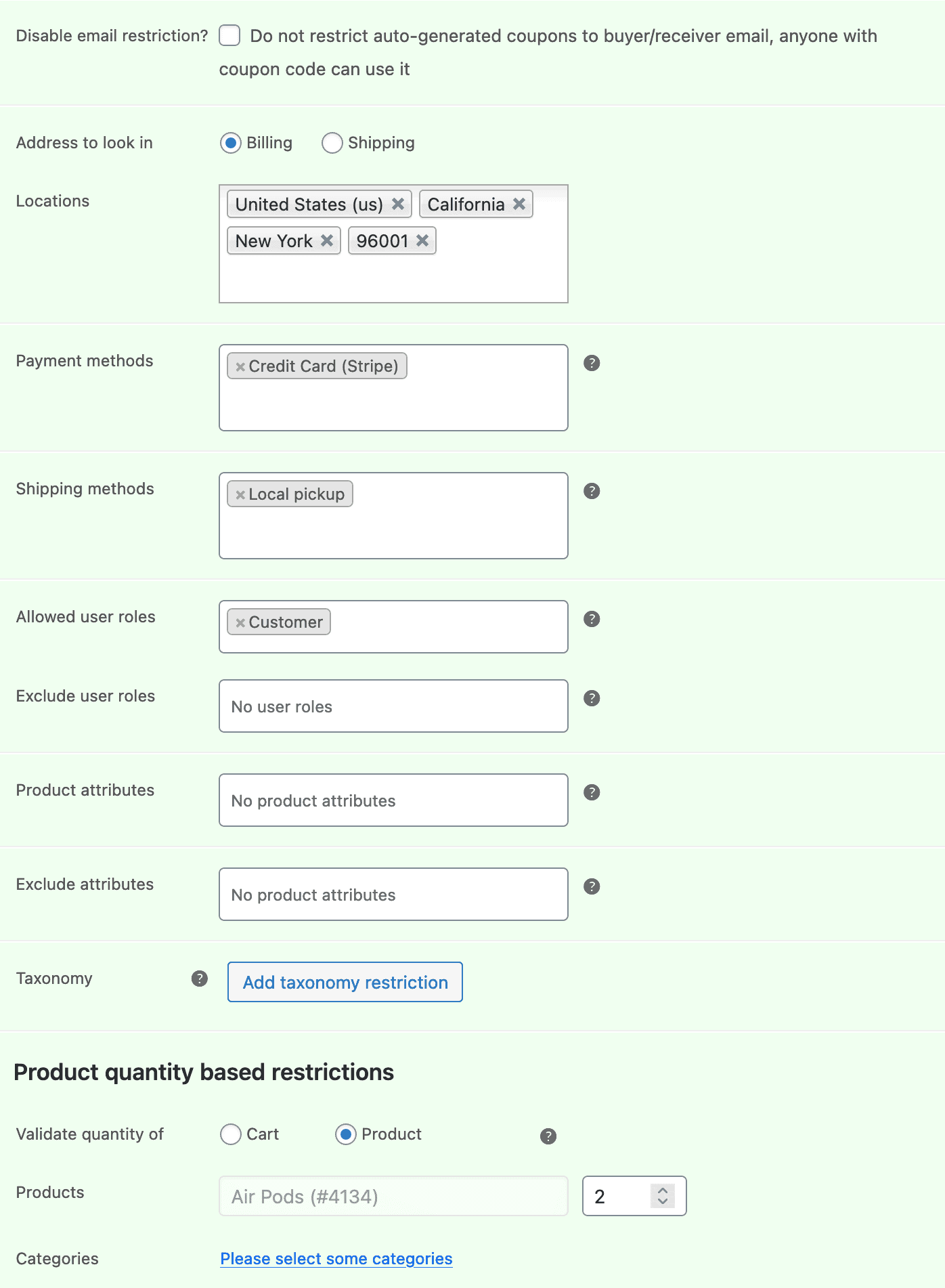Image resolution: width=945 pixels, height=1288 pixels.
Task: Remove the "New York" location tag
Action: (x=327, y=240)
